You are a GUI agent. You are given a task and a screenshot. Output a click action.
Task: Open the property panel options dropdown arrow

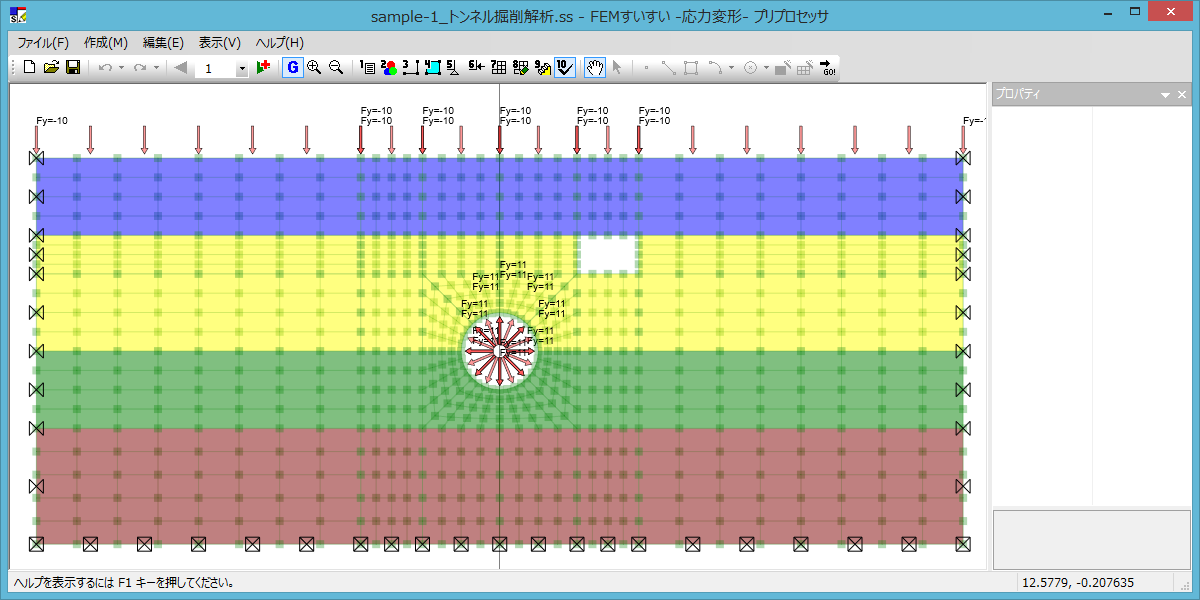tap(1165, 94)
